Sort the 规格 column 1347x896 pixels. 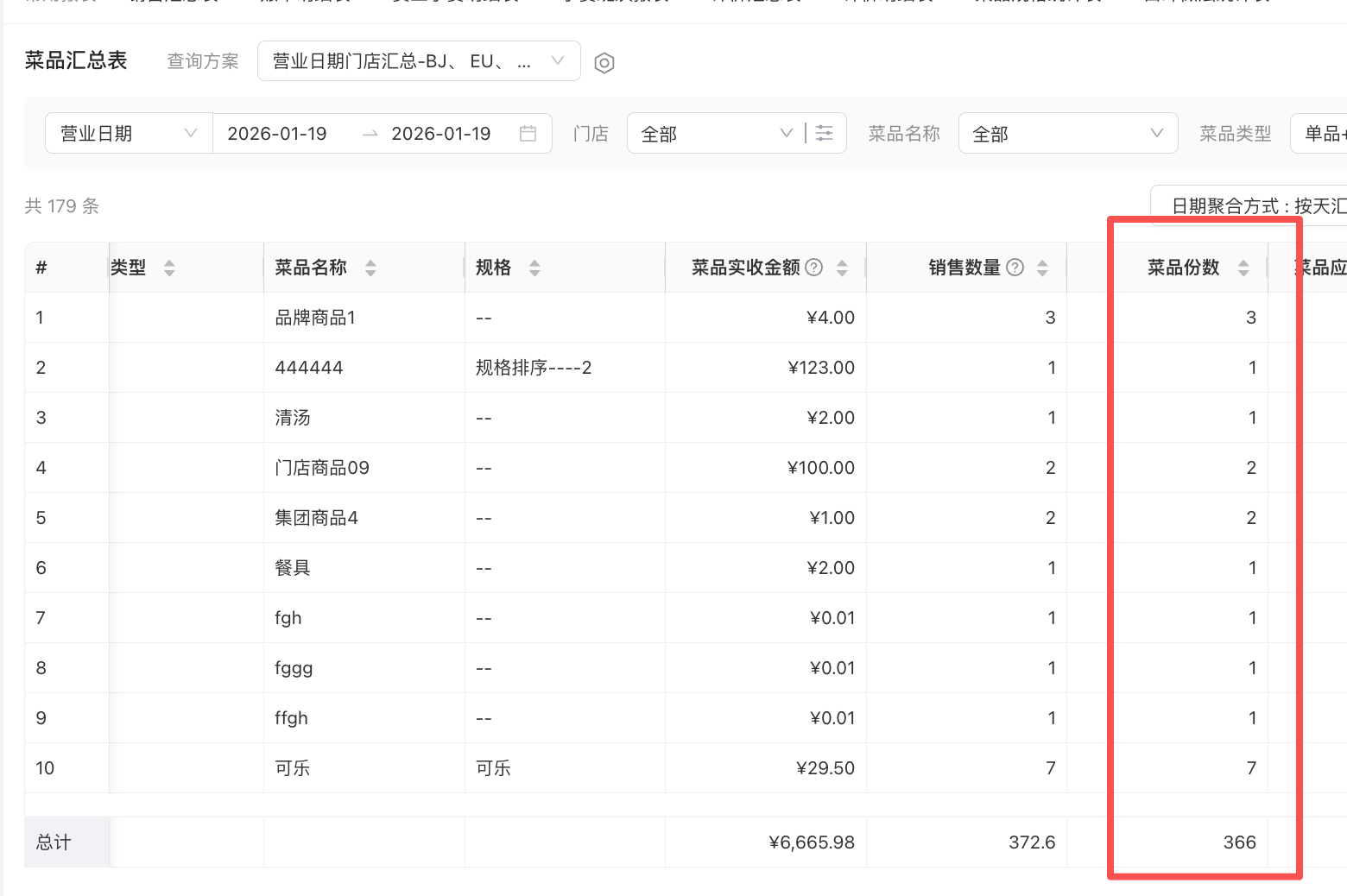pyautogui.click(x=534, y=268)
